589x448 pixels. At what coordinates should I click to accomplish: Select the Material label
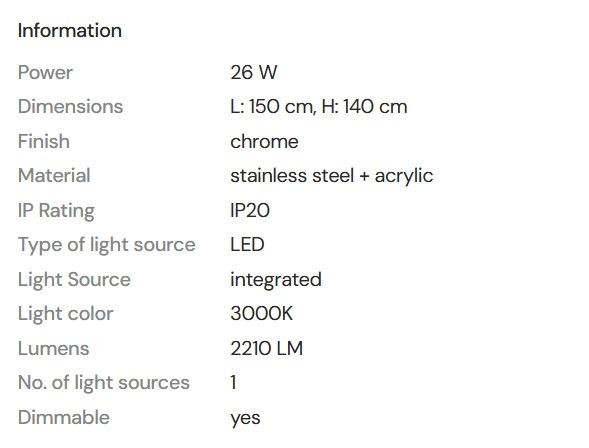coord(54,175)
